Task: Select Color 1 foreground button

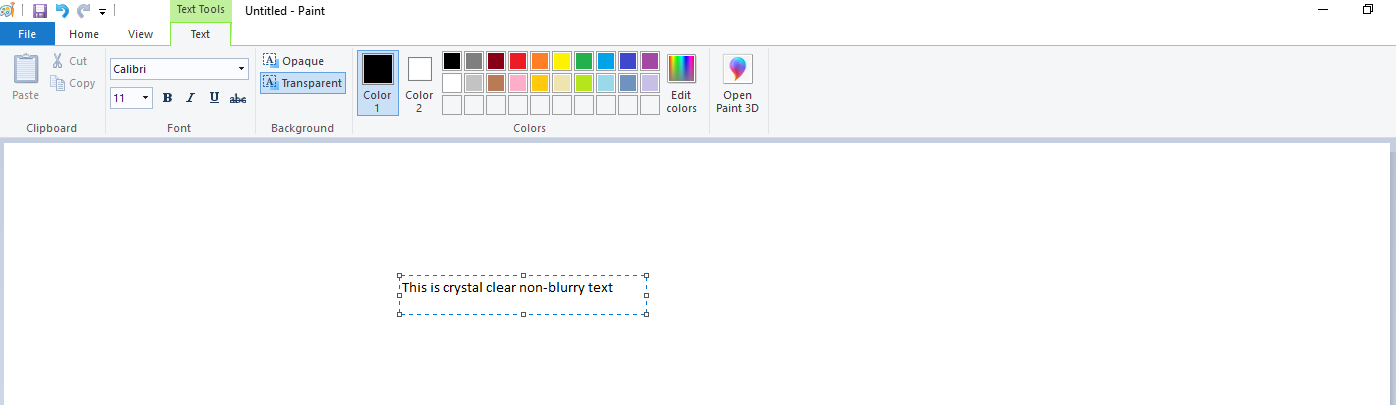Action: [x=377, y=83]
